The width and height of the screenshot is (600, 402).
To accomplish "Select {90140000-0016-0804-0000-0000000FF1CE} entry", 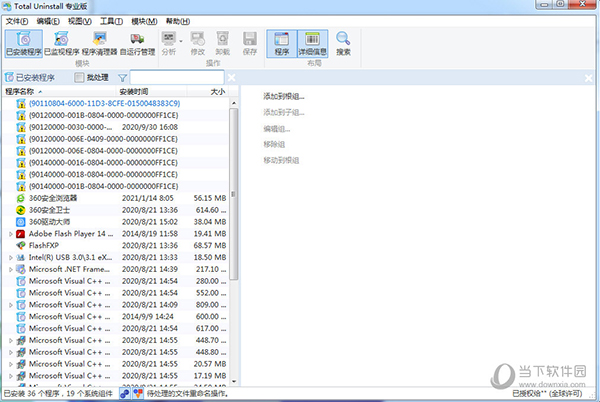I will click(116, 163).
